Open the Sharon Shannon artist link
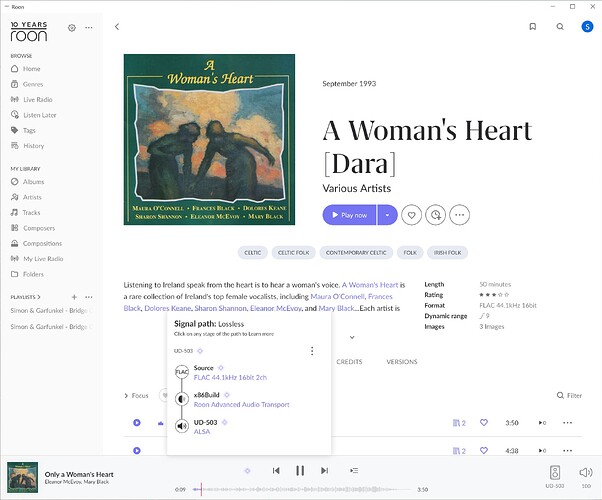Screen dimensions: 602x500 (220, 308)
